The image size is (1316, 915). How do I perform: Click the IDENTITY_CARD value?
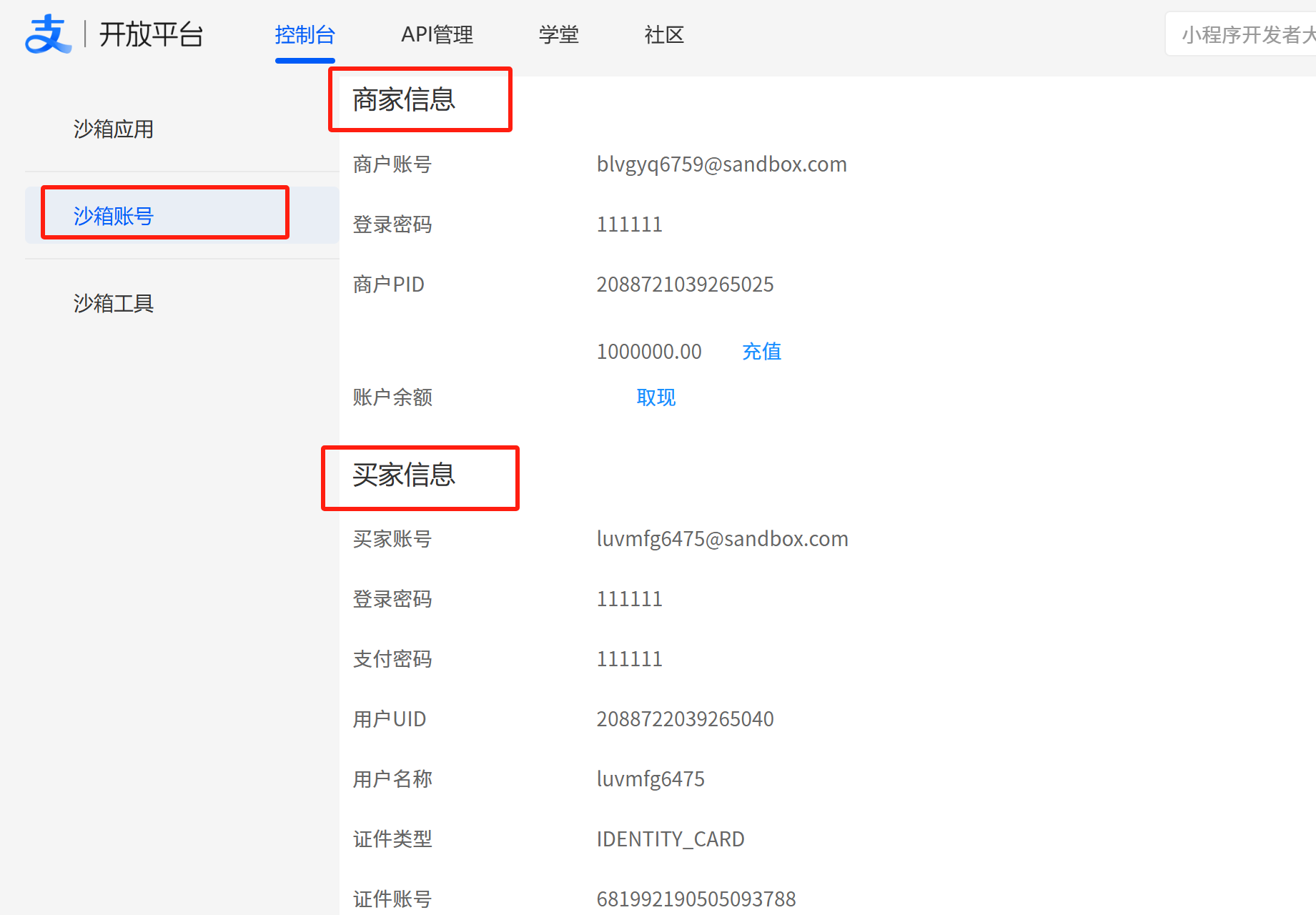tap(671, 839)
